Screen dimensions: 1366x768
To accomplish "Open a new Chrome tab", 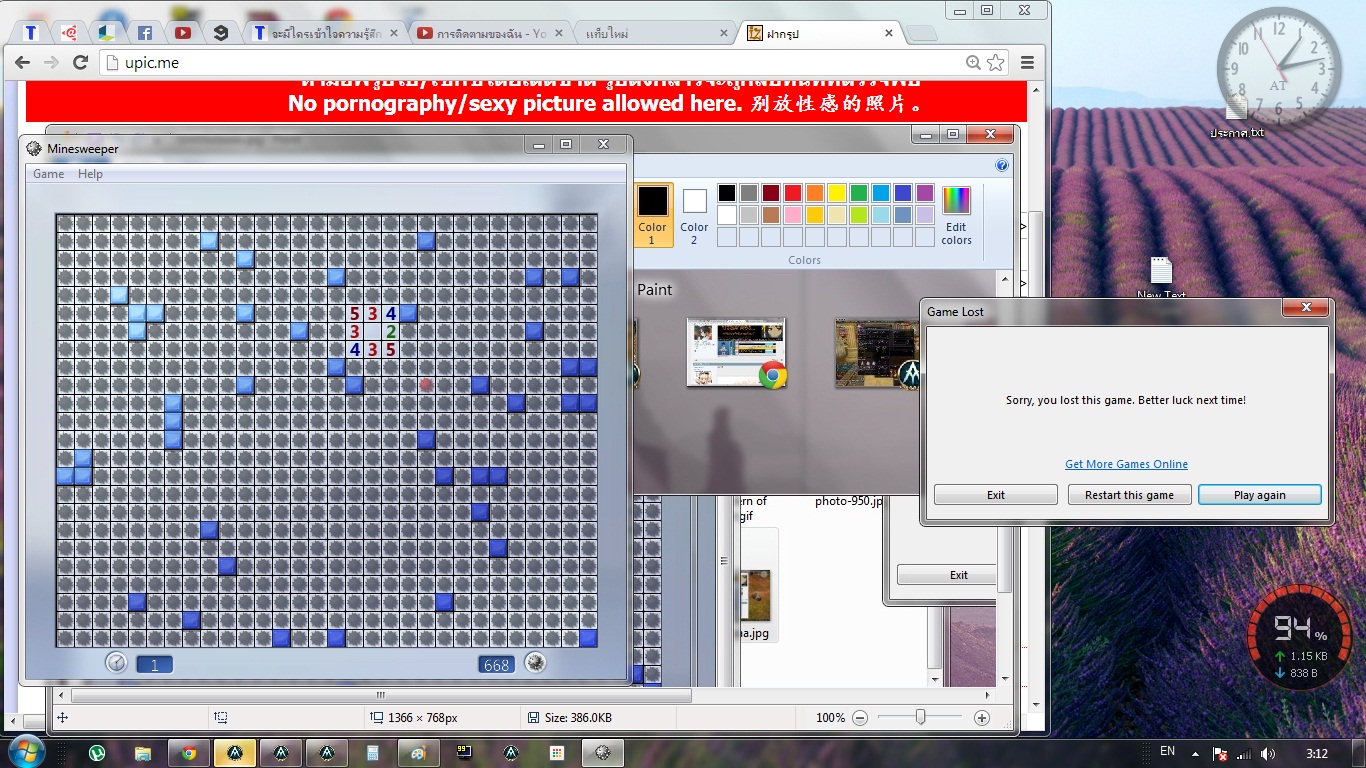I will tap(921, 34).
